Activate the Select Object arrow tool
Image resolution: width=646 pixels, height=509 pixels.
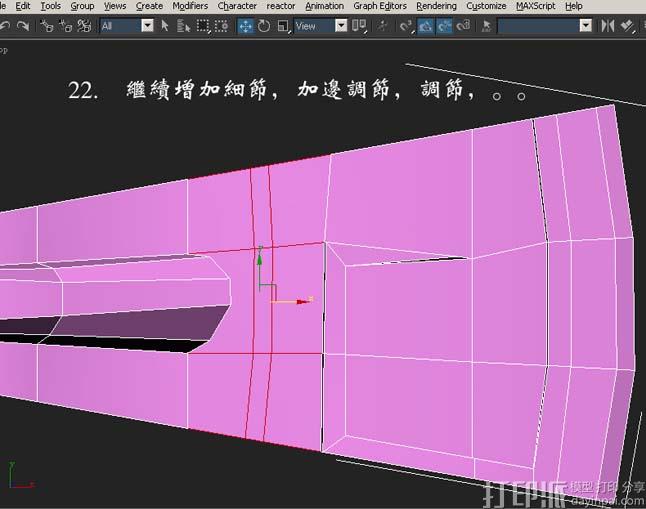[167, 26]
